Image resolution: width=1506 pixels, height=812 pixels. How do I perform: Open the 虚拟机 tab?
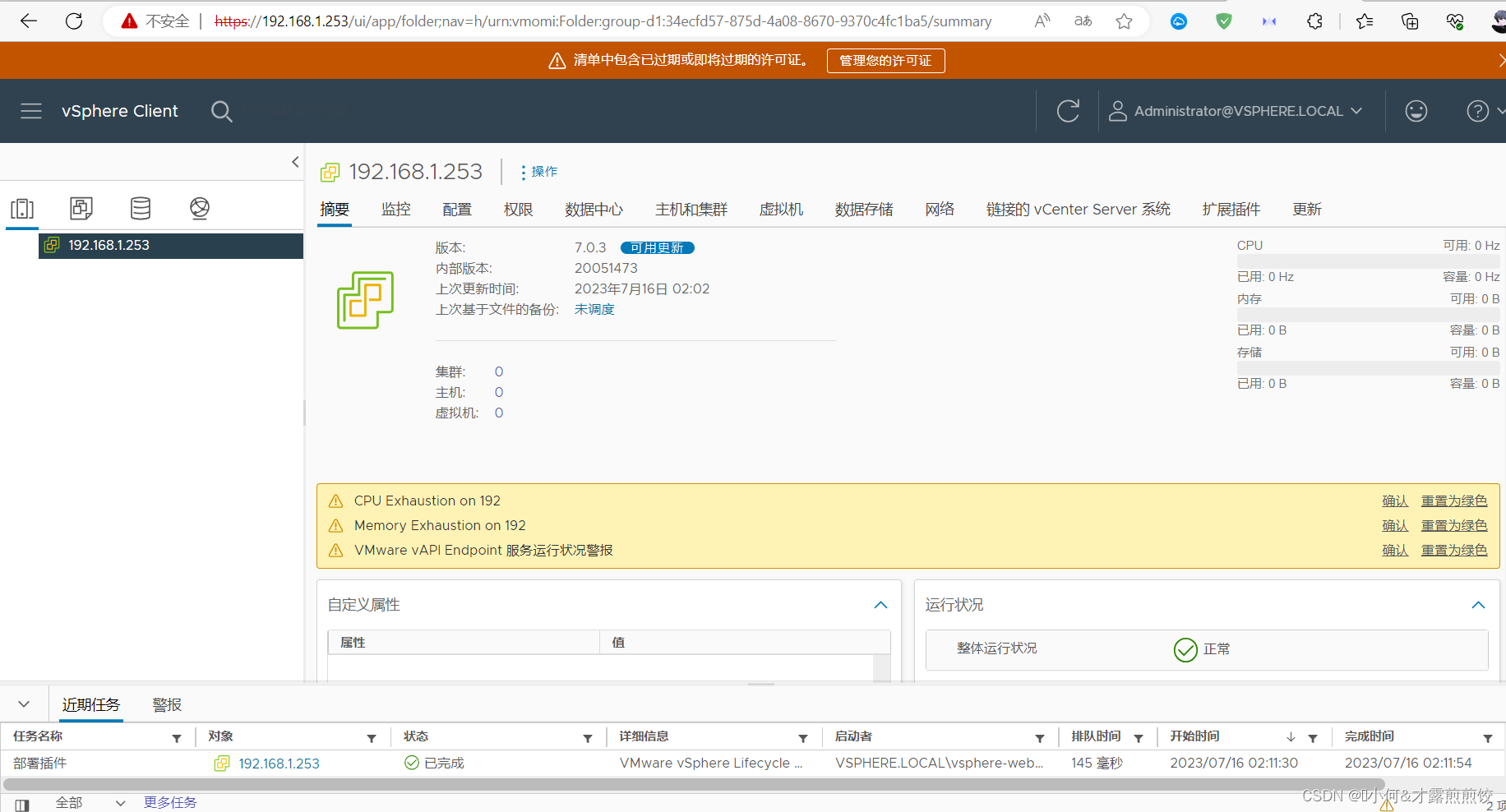point(781,210)
